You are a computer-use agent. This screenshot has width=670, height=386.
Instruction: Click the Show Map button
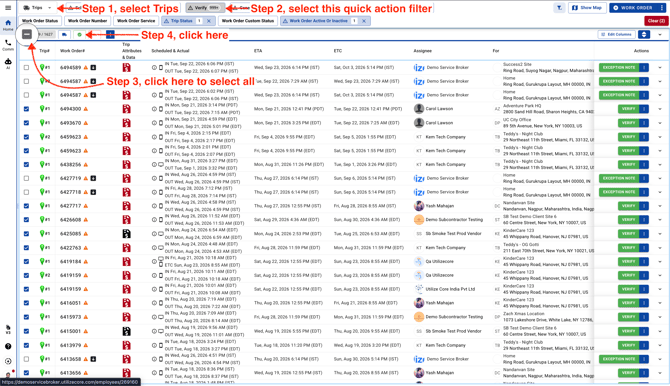(x=587, y=8)
